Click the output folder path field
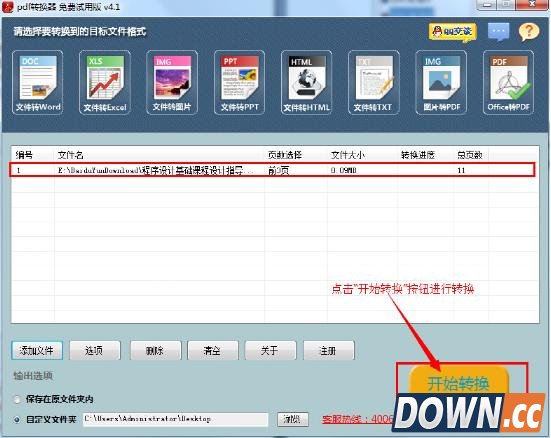Image resolution: width=551 pixels, height=438 pixels. click(x=175, y=419)
